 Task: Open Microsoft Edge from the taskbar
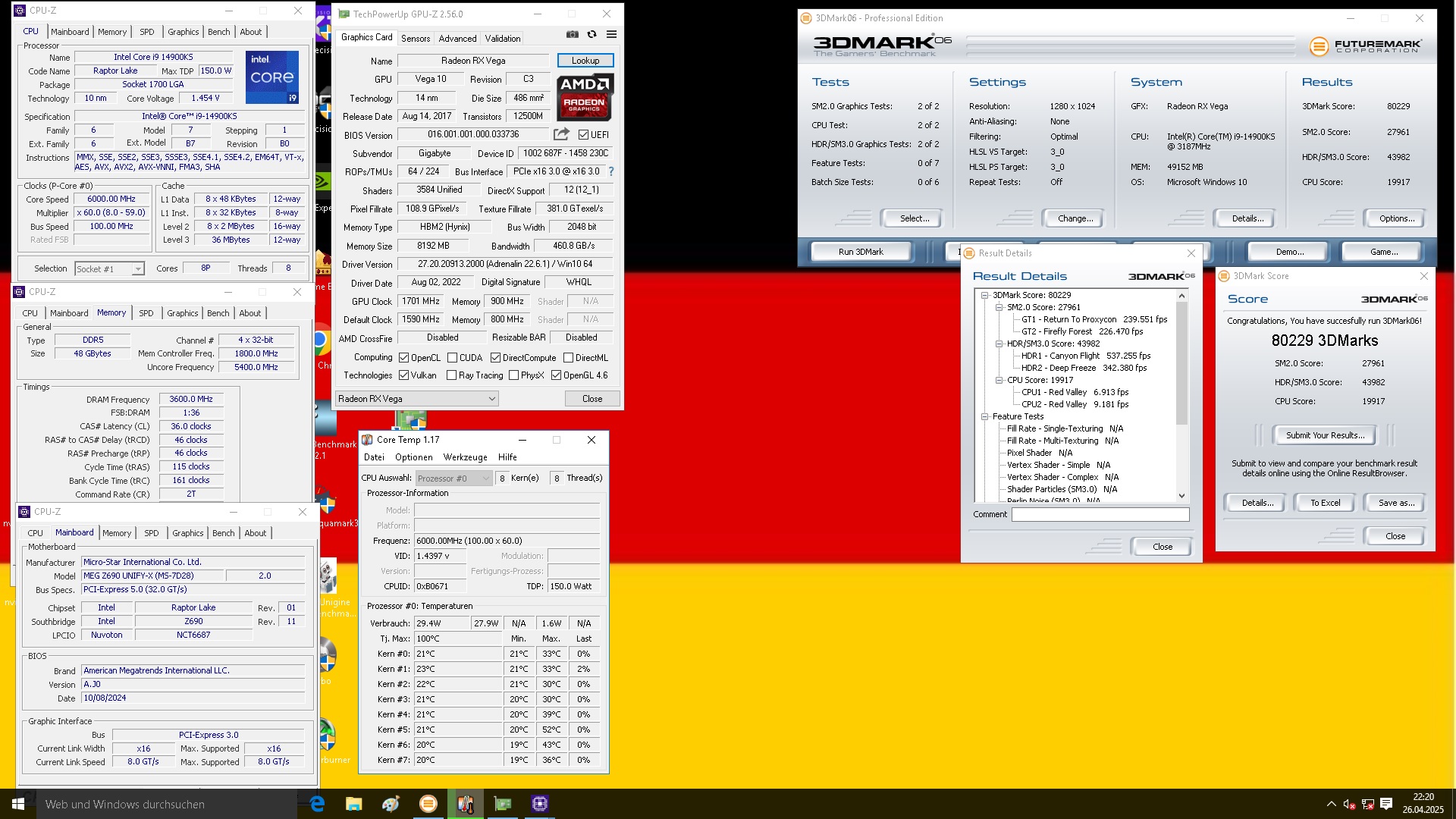click(317, 804)
